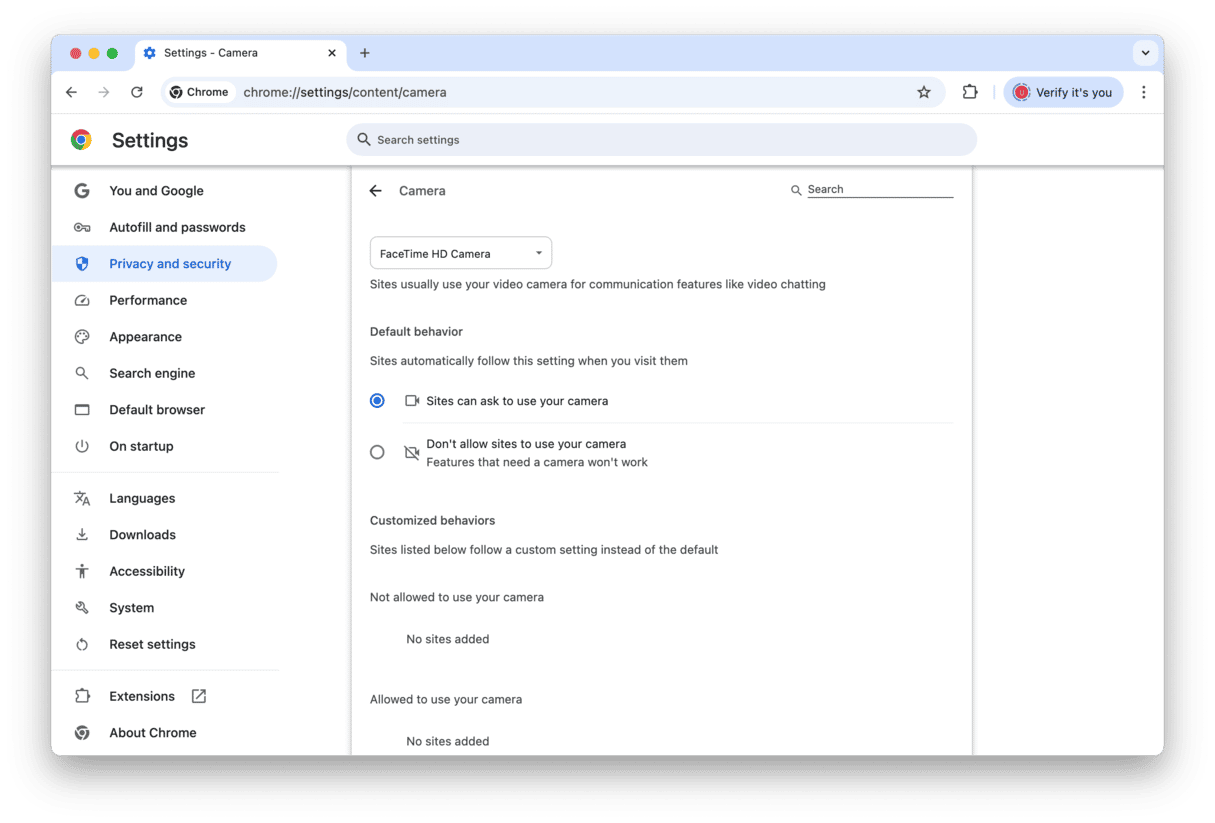Click the bookmark star icon in address bar

(x=923, y=92)
